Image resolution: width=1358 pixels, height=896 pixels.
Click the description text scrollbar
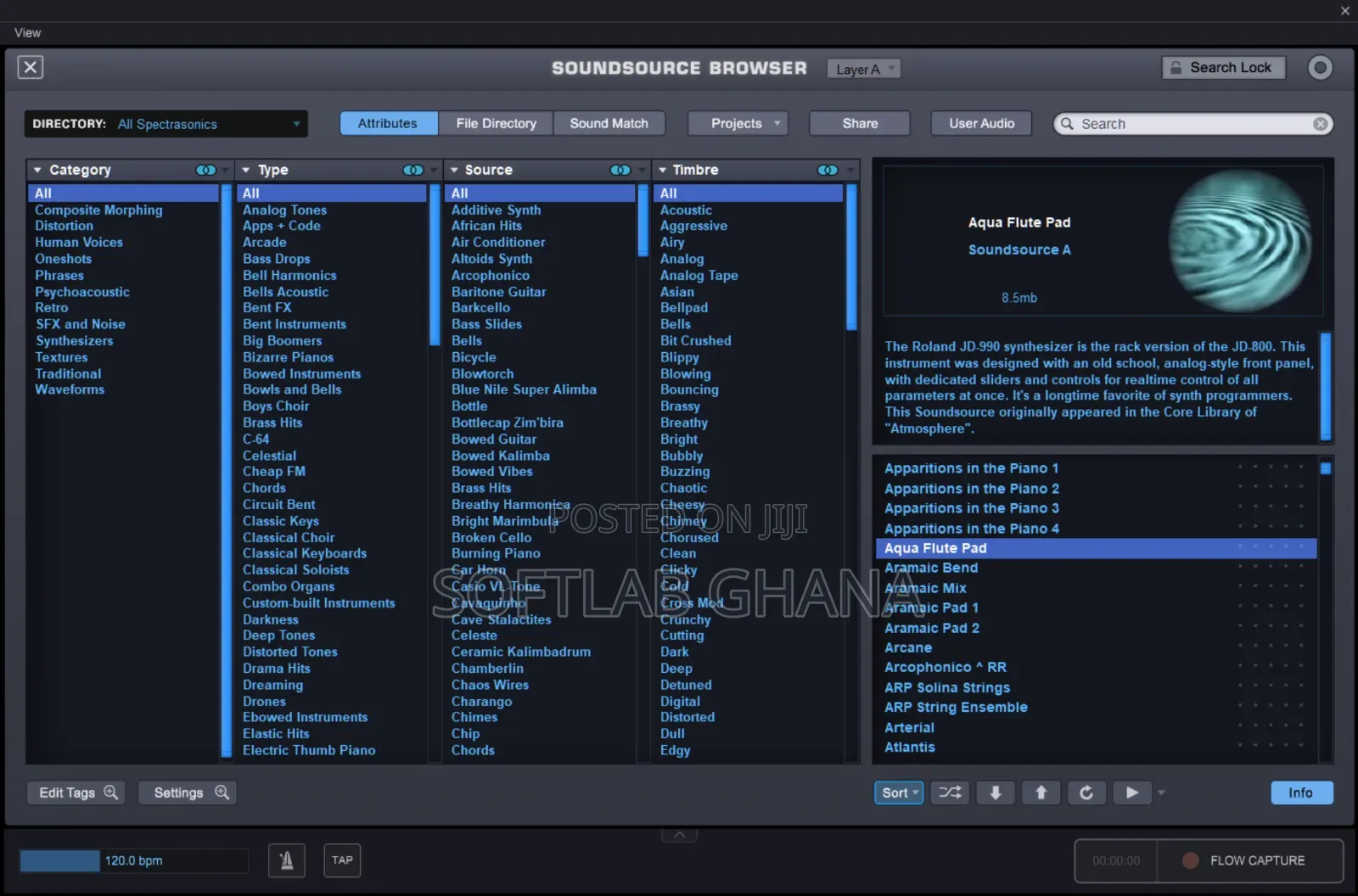pyautogui.click(x=1325, y=387)
